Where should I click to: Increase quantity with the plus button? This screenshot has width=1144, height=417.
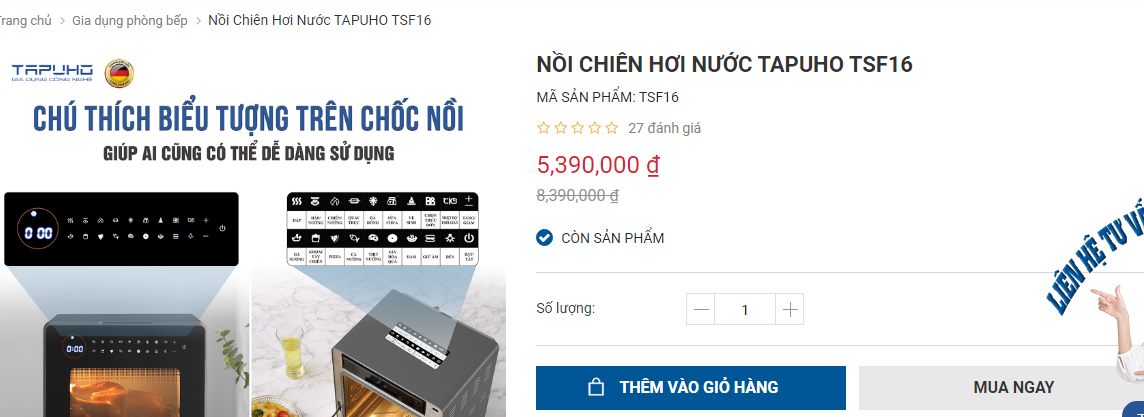789,310
